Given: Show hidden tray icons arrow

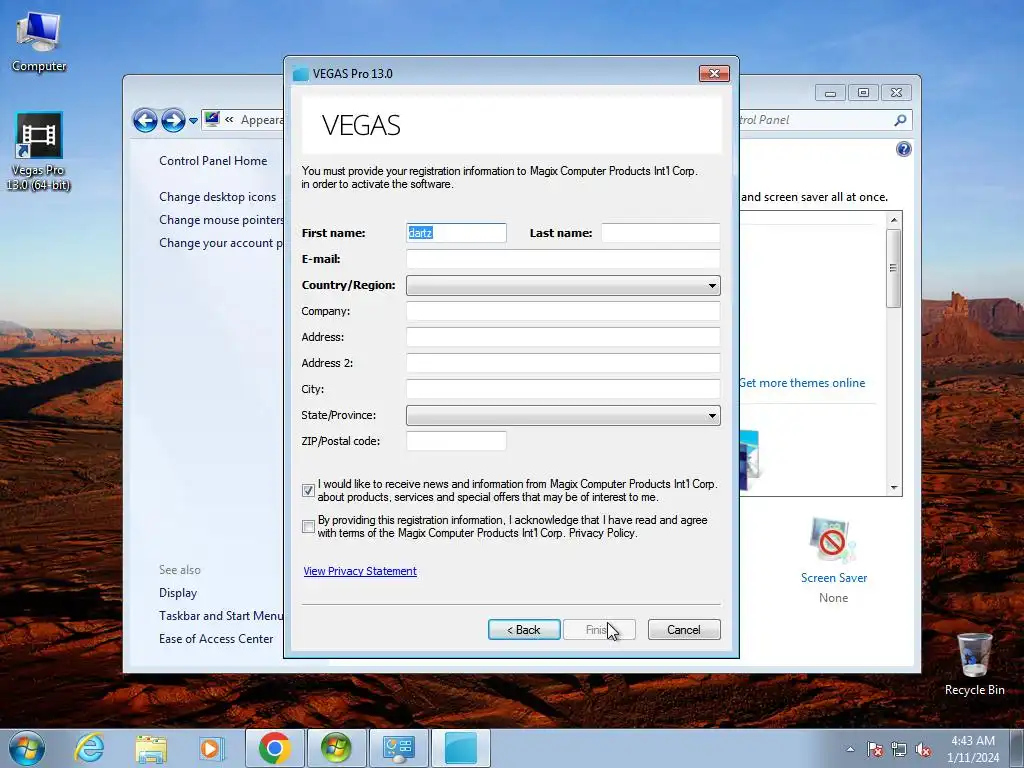Looking at the screenshot, I should click(x=850, y=749).
